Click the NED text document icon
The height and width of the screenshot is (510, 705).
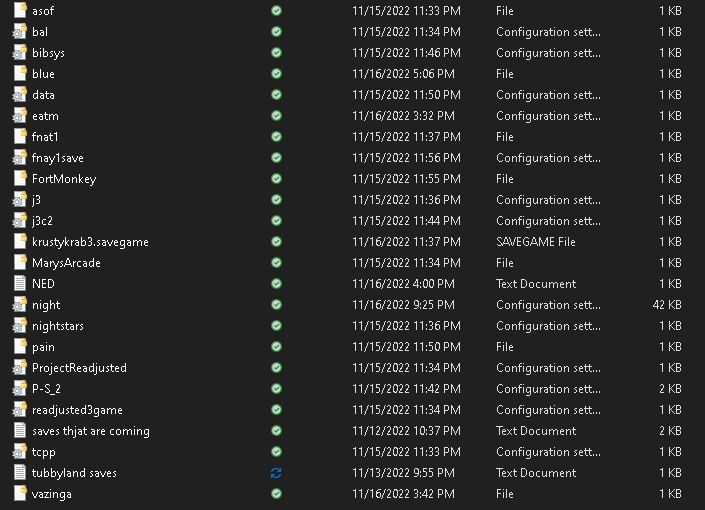(20, 283)
